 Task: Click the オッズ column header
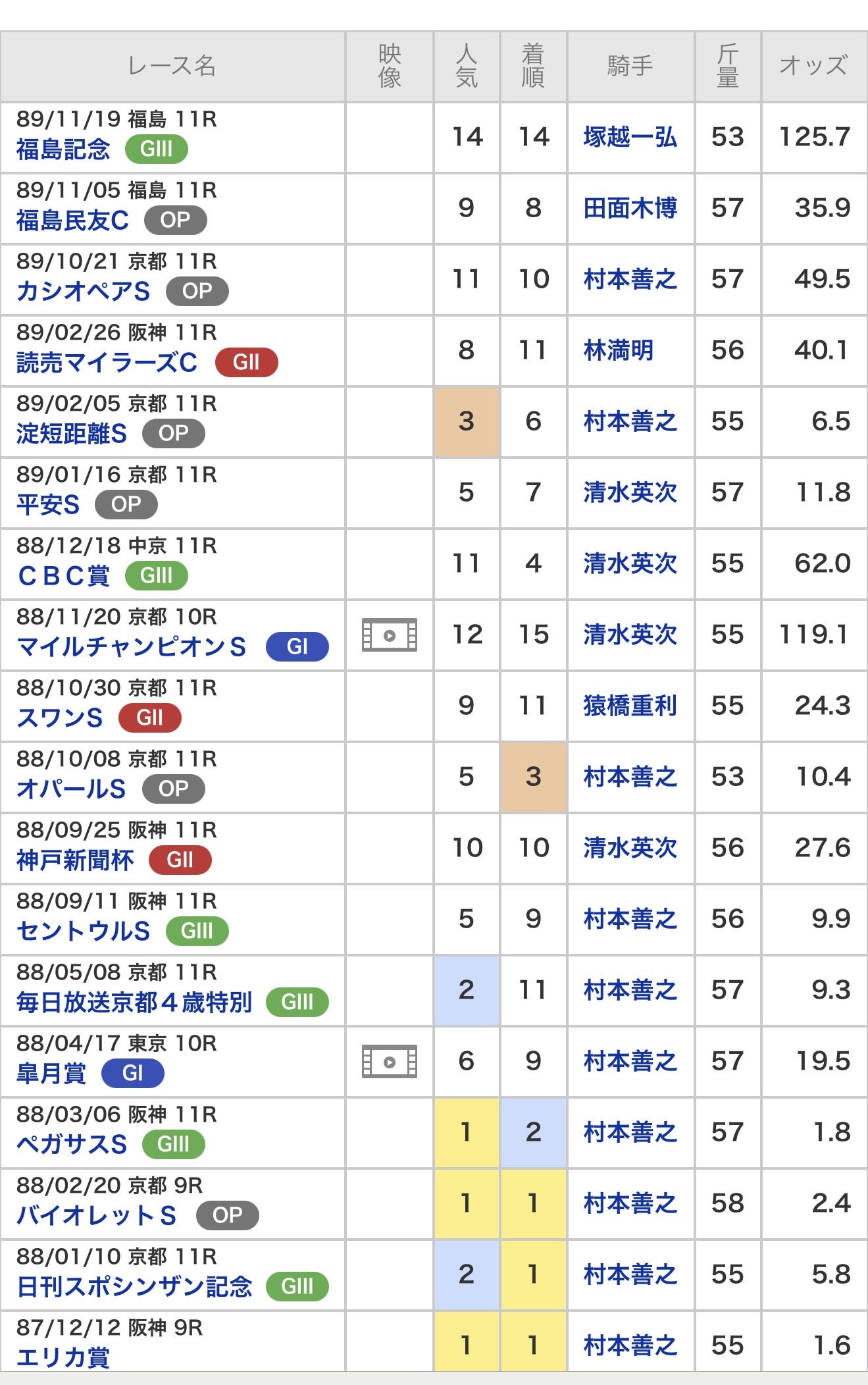pos(813,66)
